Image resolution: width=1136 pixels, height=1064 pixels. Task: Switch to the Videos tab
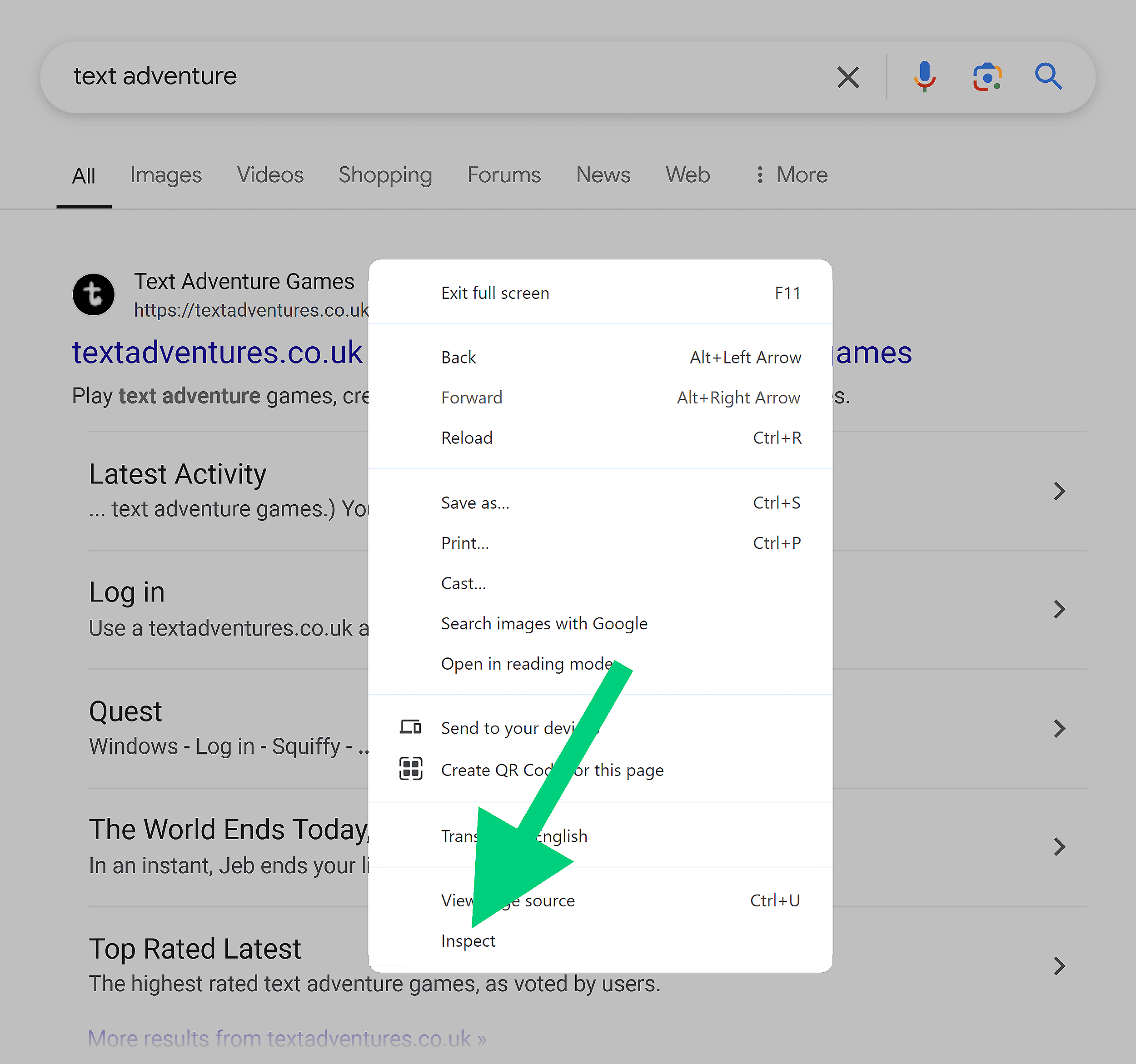point(270,175)
